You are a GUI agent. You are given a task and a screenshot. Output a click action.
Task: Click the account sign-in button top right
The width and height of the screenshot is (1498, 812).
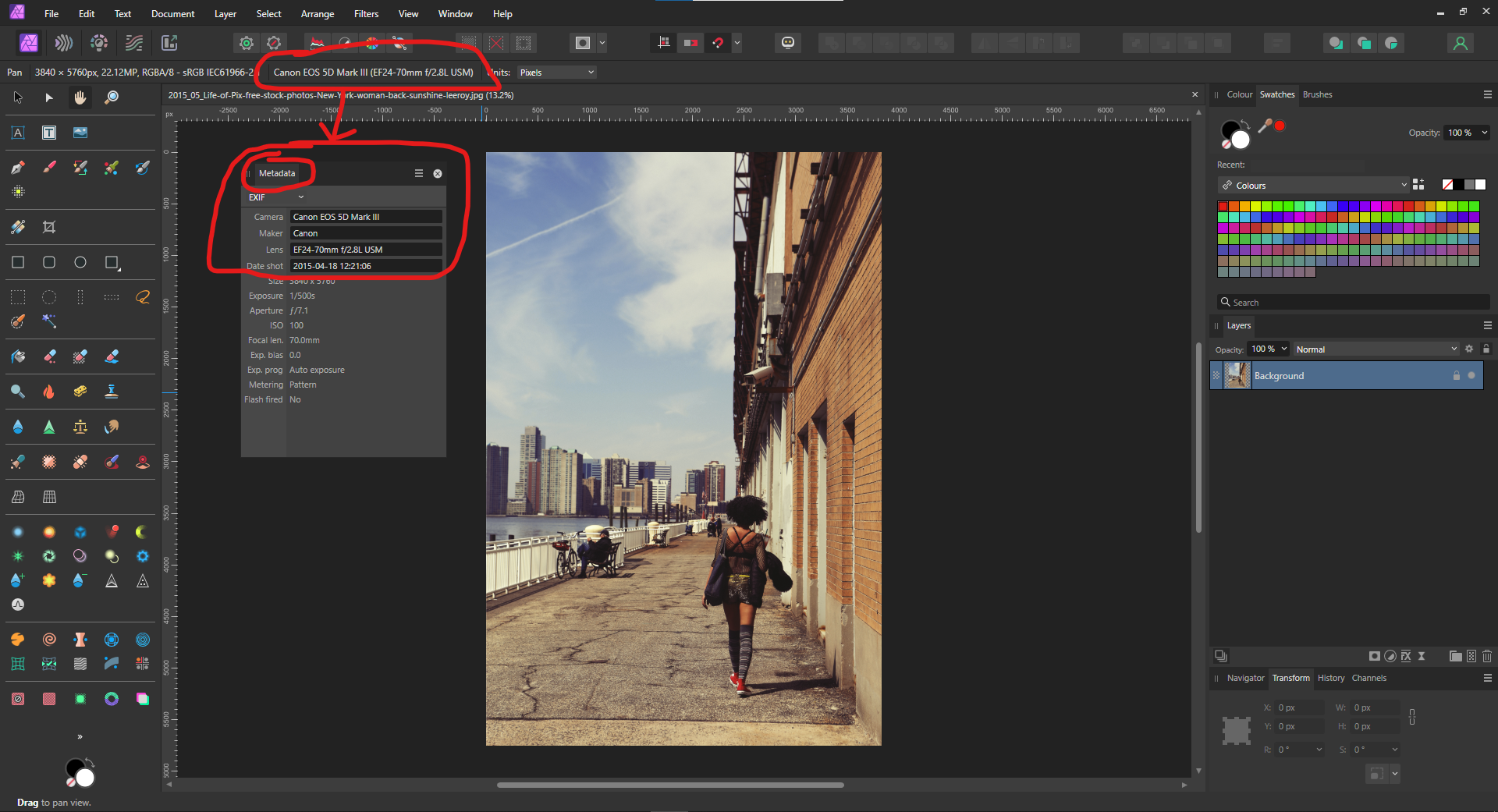point(1460,43)
